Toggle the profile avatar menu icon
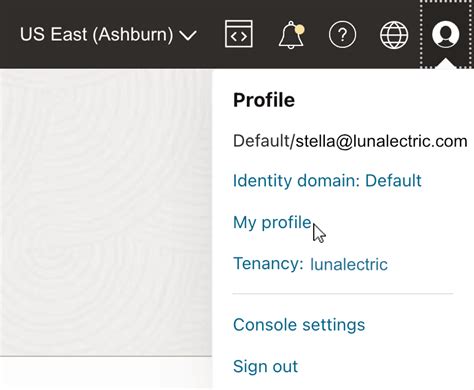474x390 pixels. coord(446,34)
